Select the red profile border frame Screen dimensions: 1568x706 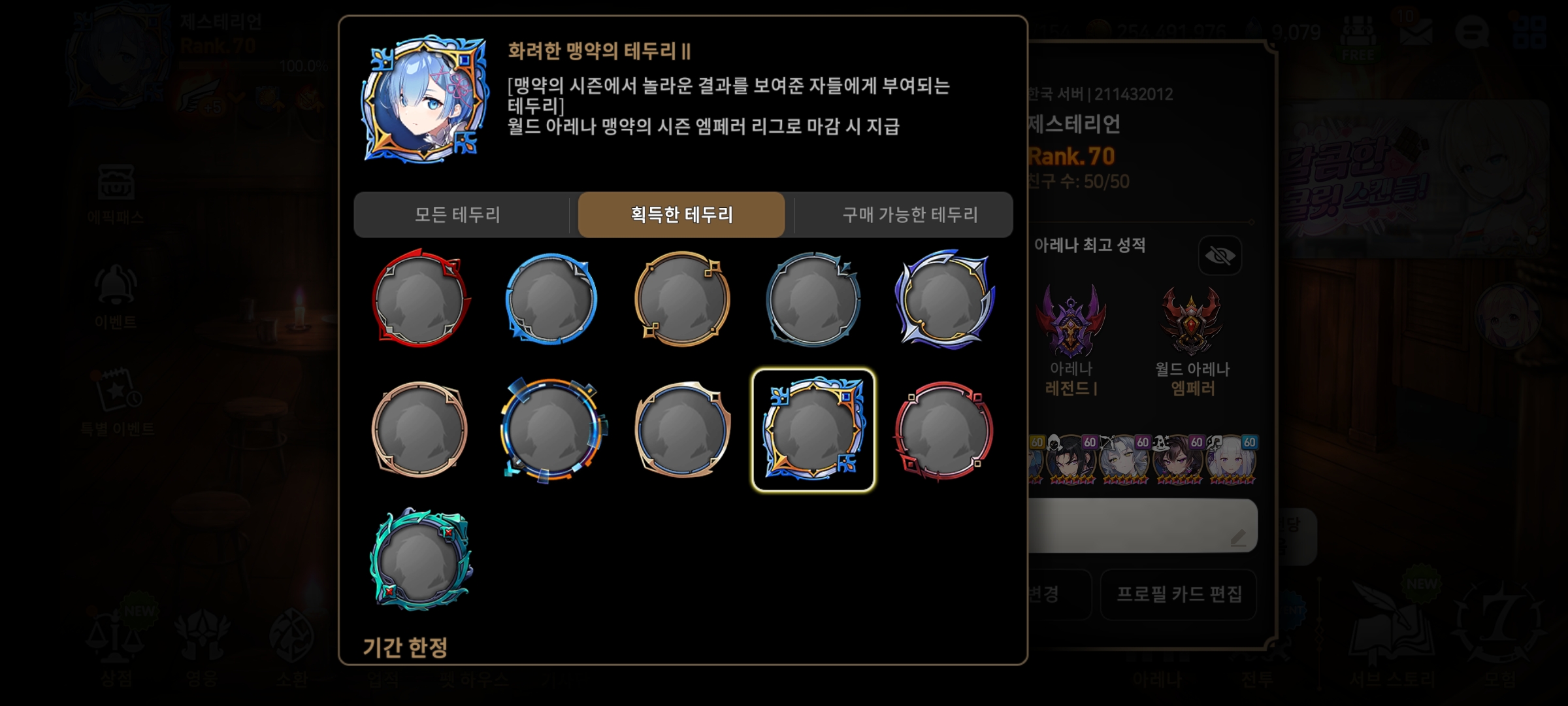421,299
